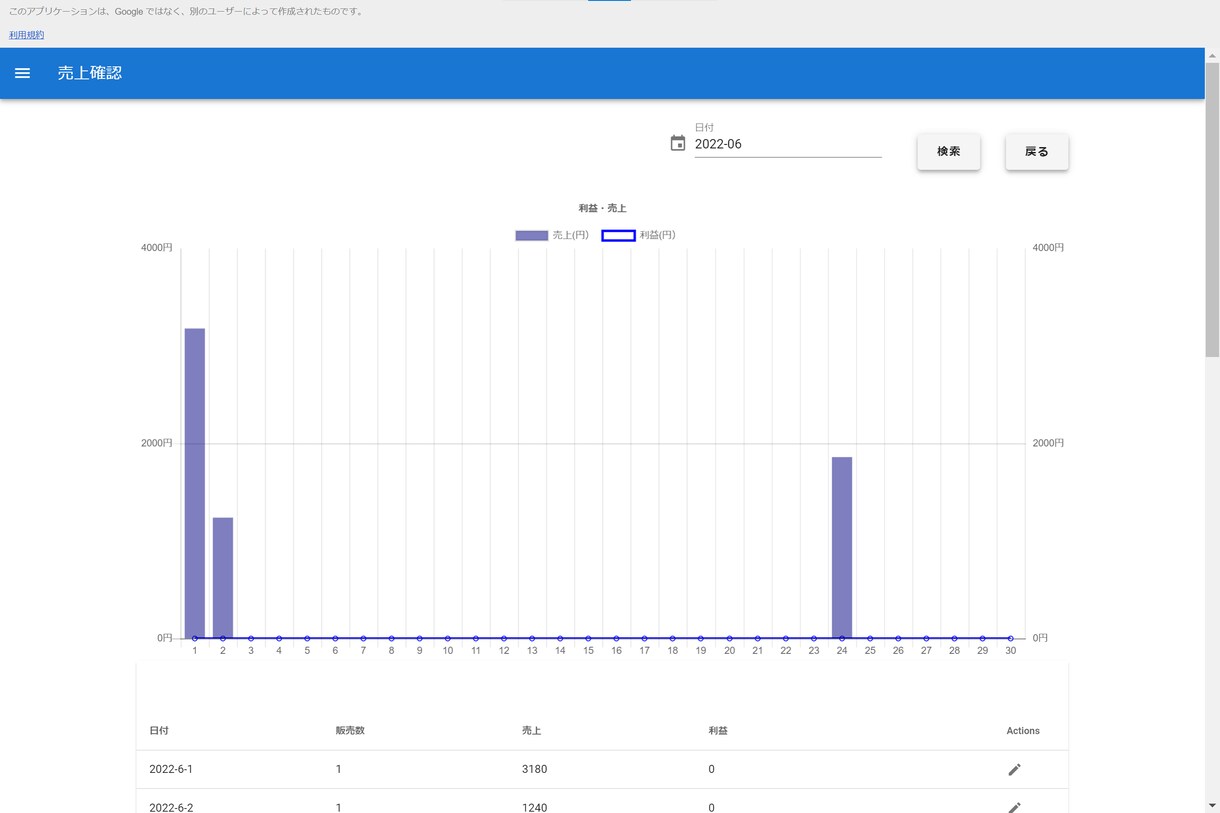The width and height of the screenshot is (1220, 813).
Task: Click the 売上 column header in the table
Action: 532,731
